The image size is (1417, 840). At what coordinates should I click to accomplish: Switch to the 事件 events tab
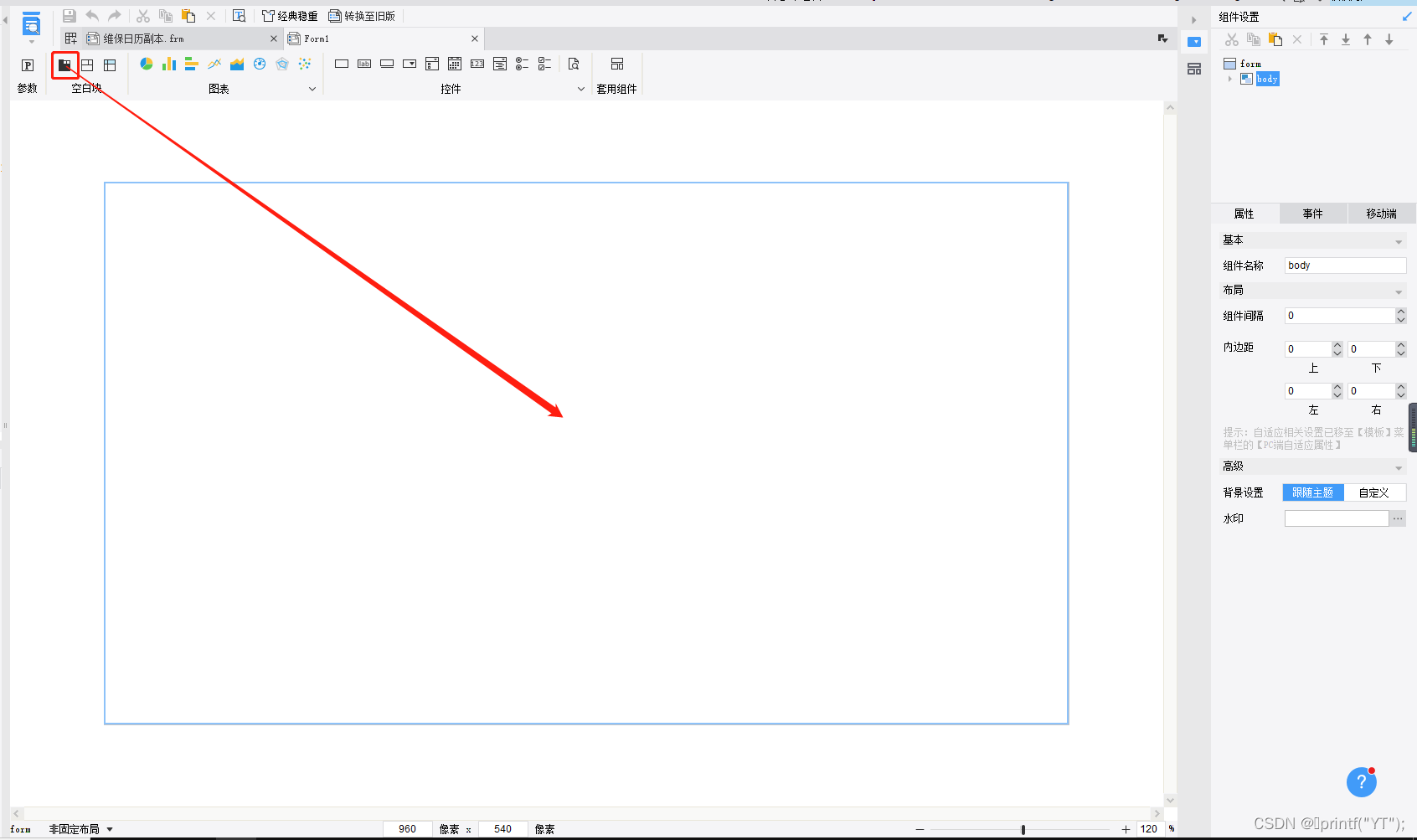click(1313, 214)
